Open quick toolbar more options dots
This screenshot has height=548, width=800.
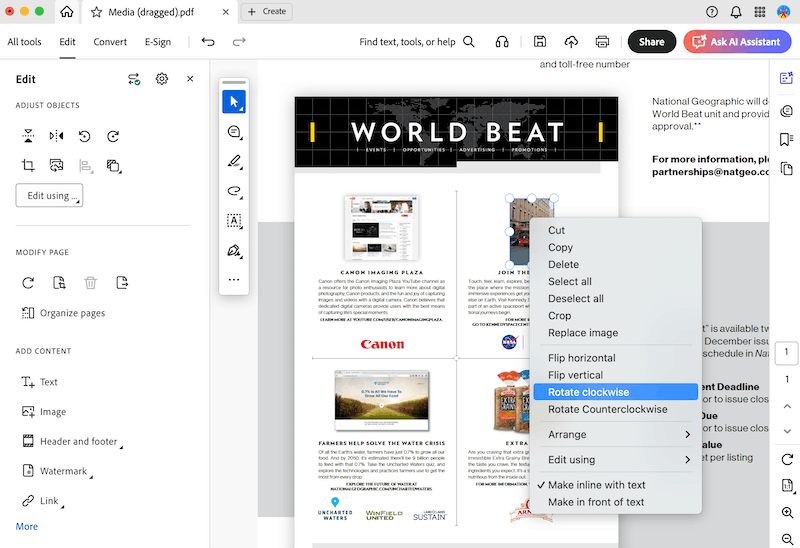[x=234, y=280]
